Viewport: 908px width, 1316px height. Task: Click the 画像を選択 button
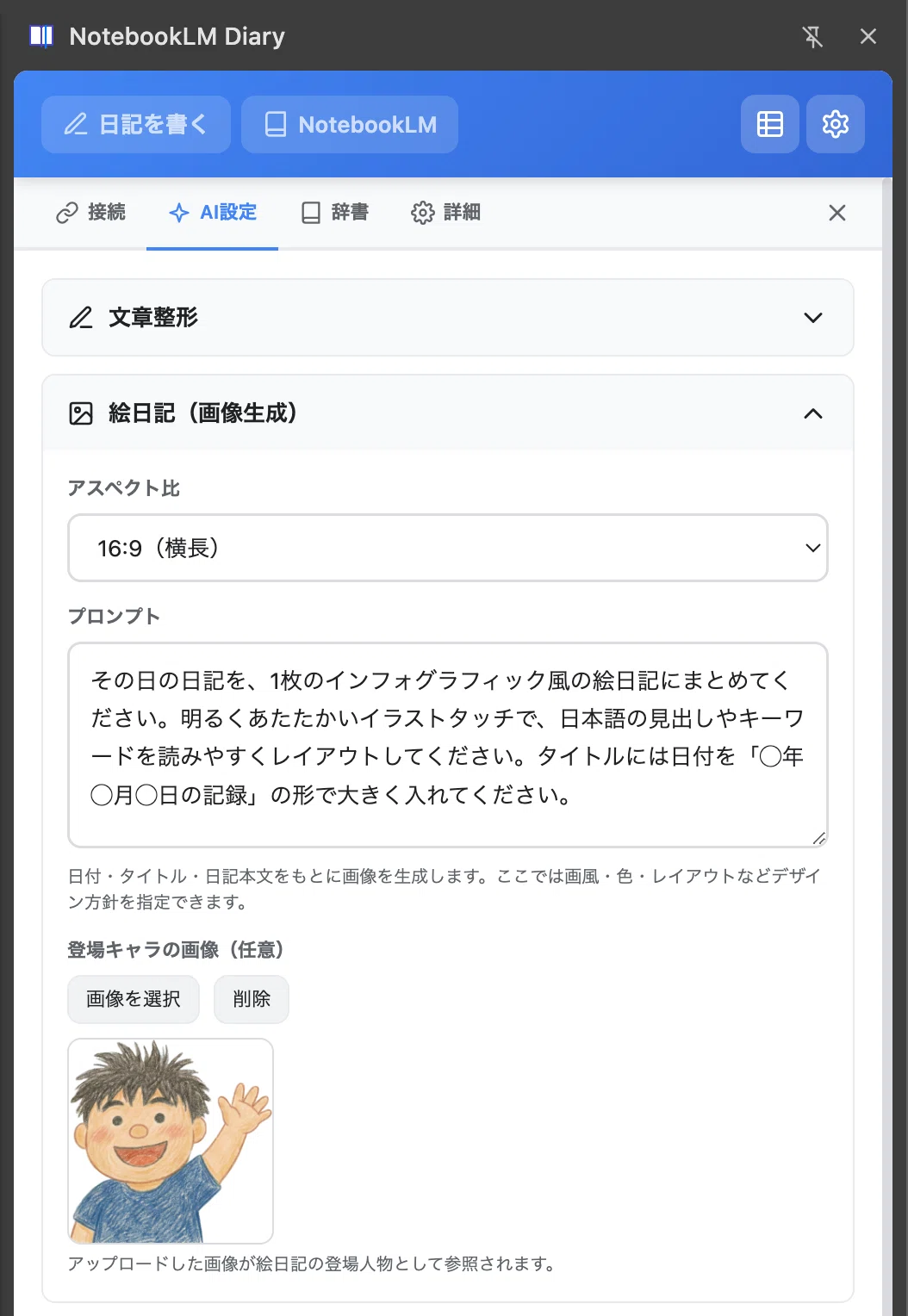134,999
